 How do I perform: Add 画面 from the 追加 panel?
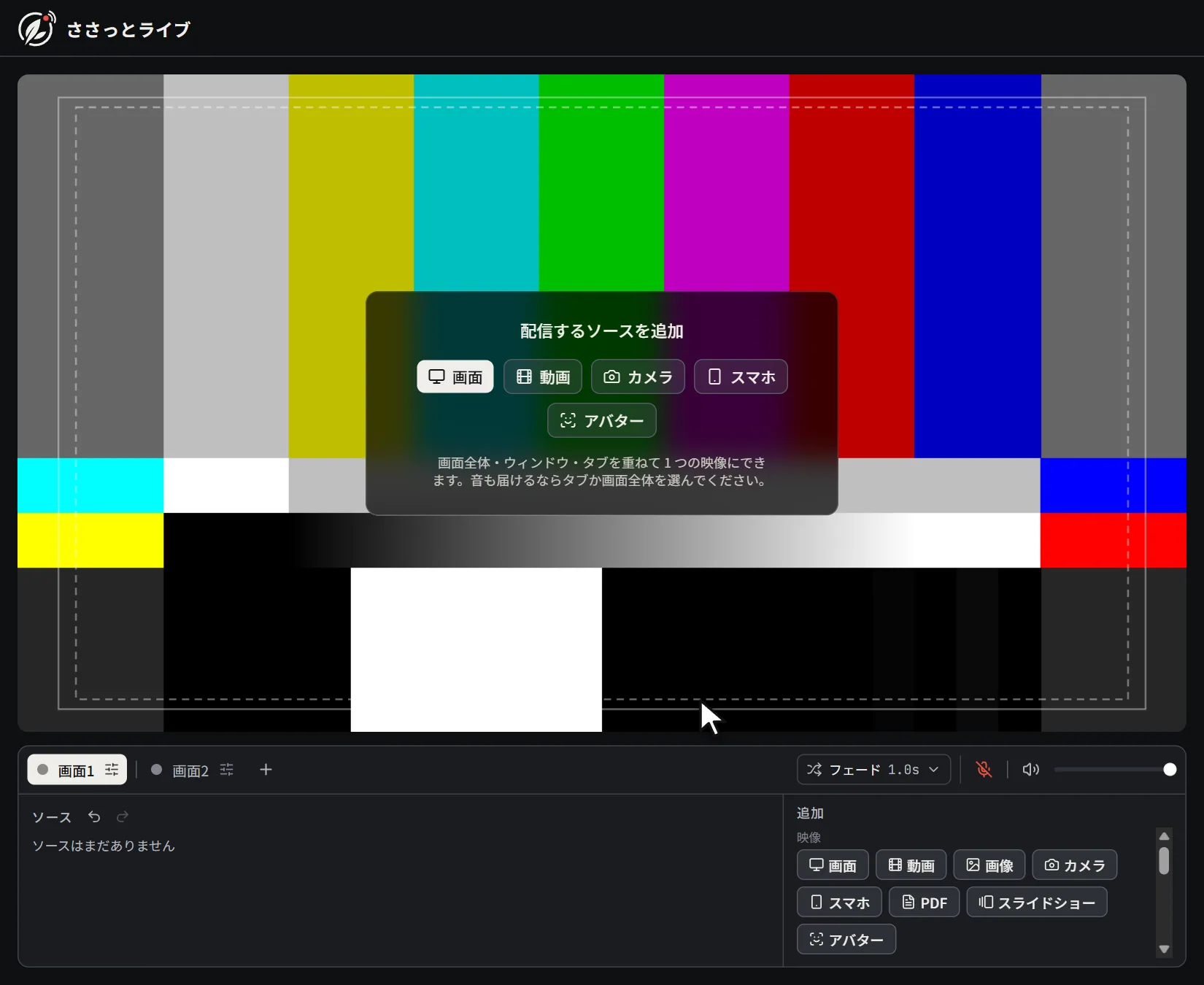tap(833, 865)
